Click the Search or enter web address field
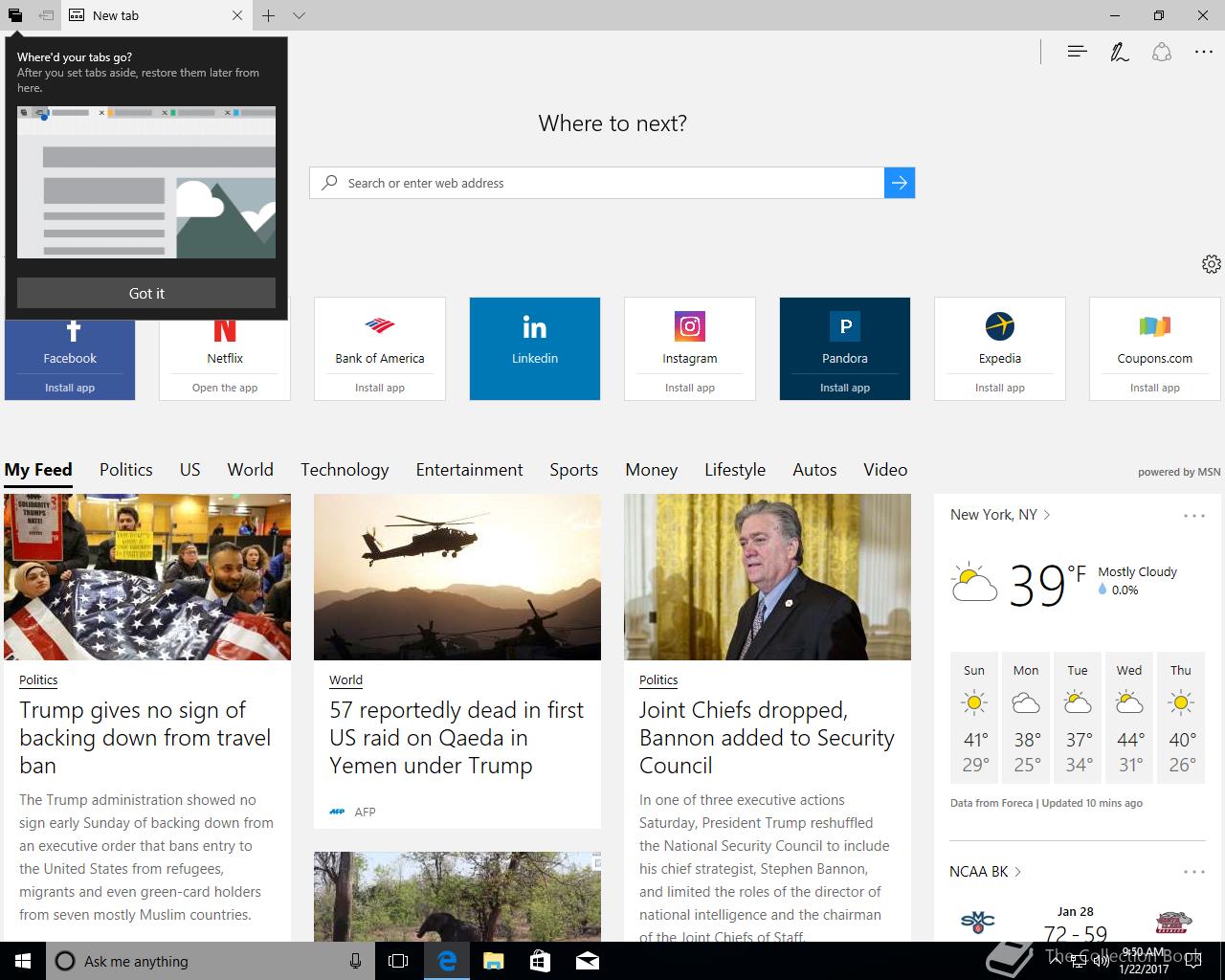 [596, 183]
